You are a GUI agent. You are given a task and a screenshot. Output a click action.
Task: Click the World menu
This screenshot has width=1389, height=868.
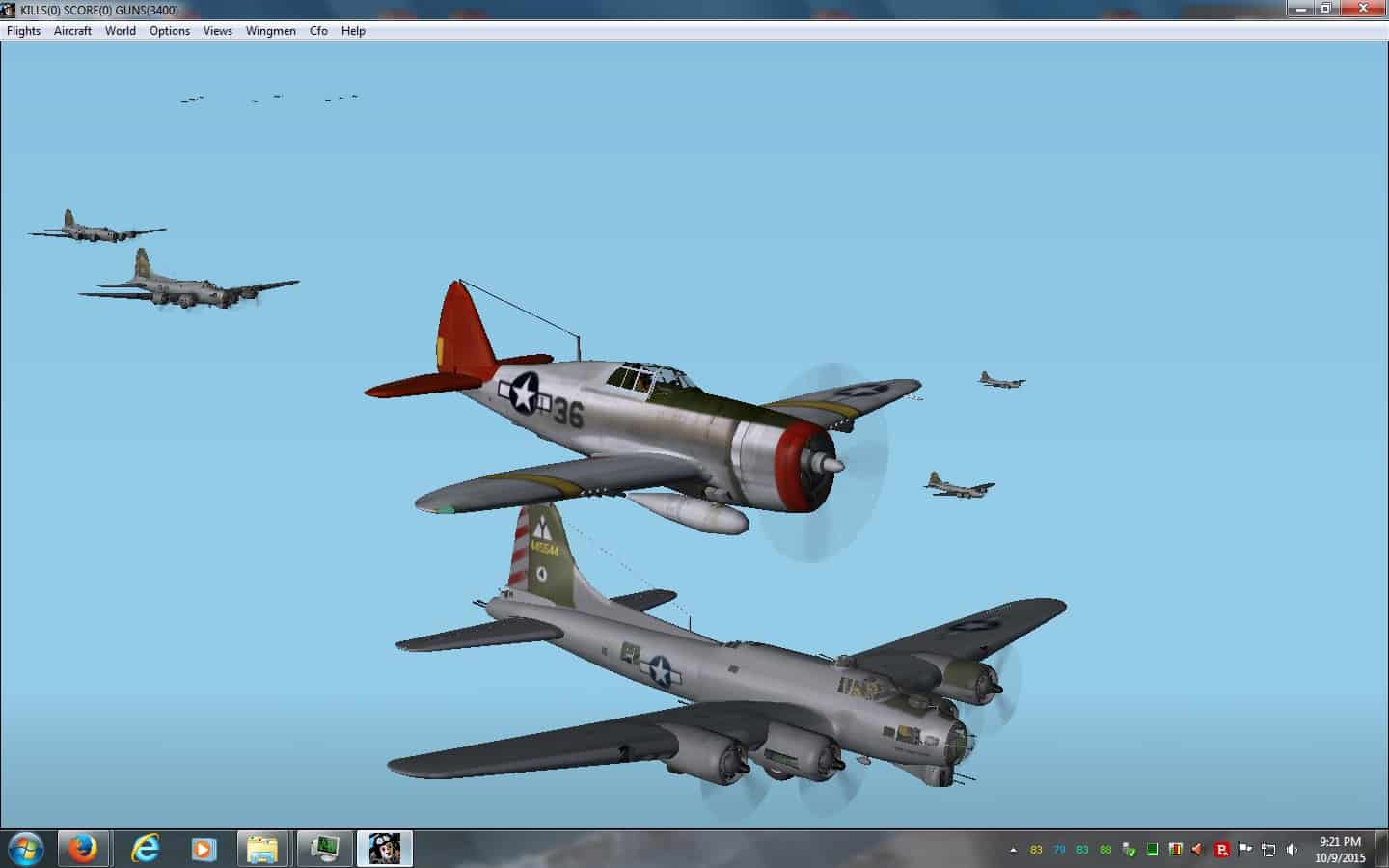point(120,31)
